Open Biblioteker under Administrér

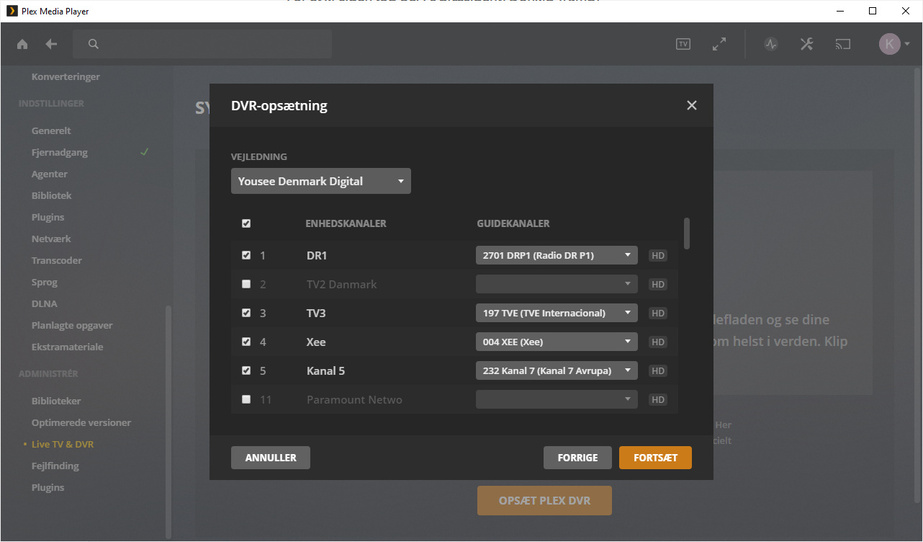56,401
